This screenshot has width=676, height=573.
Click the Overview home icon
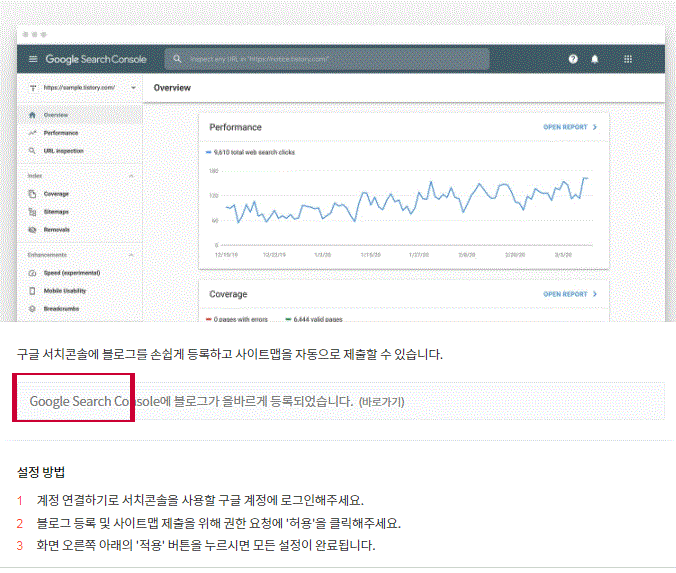pyautogui.click(x=32, y=115)
